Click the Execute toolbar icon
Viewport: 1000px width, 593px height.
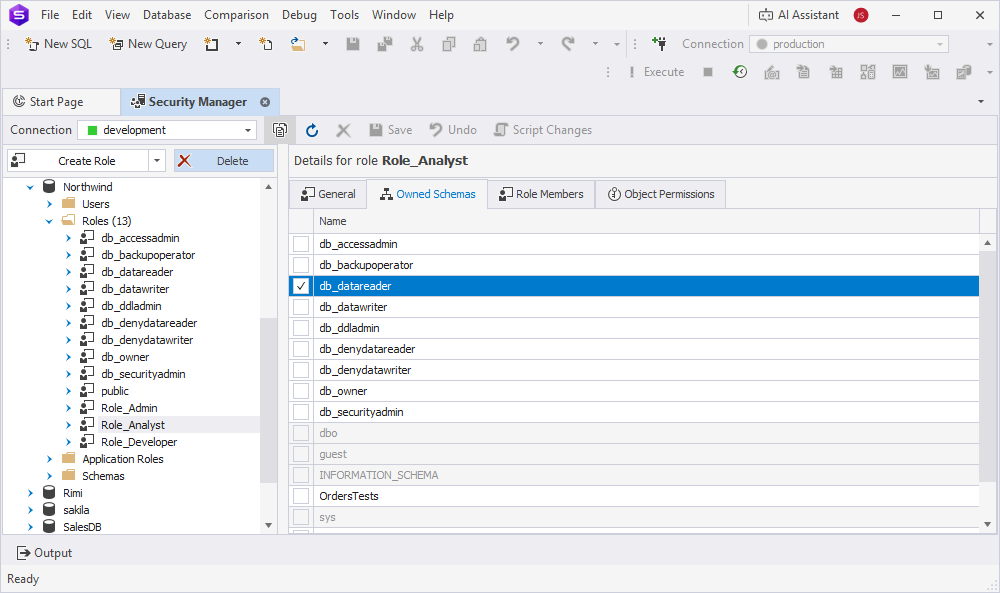(664, 71)
